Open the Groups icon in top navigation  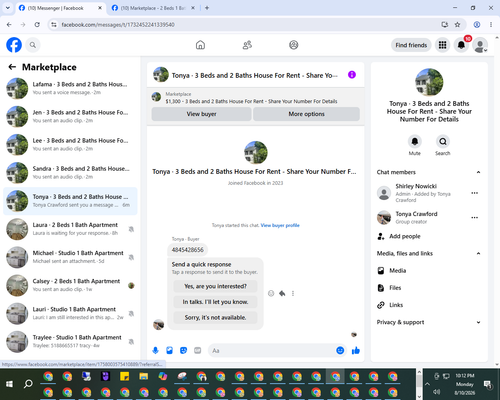click(x=294, y=45)
